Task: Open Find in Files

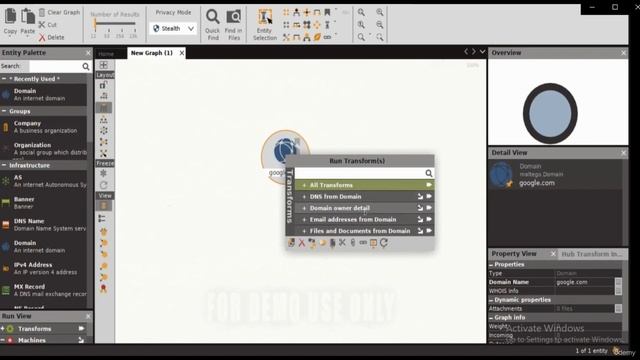Action: coord(233,24)
